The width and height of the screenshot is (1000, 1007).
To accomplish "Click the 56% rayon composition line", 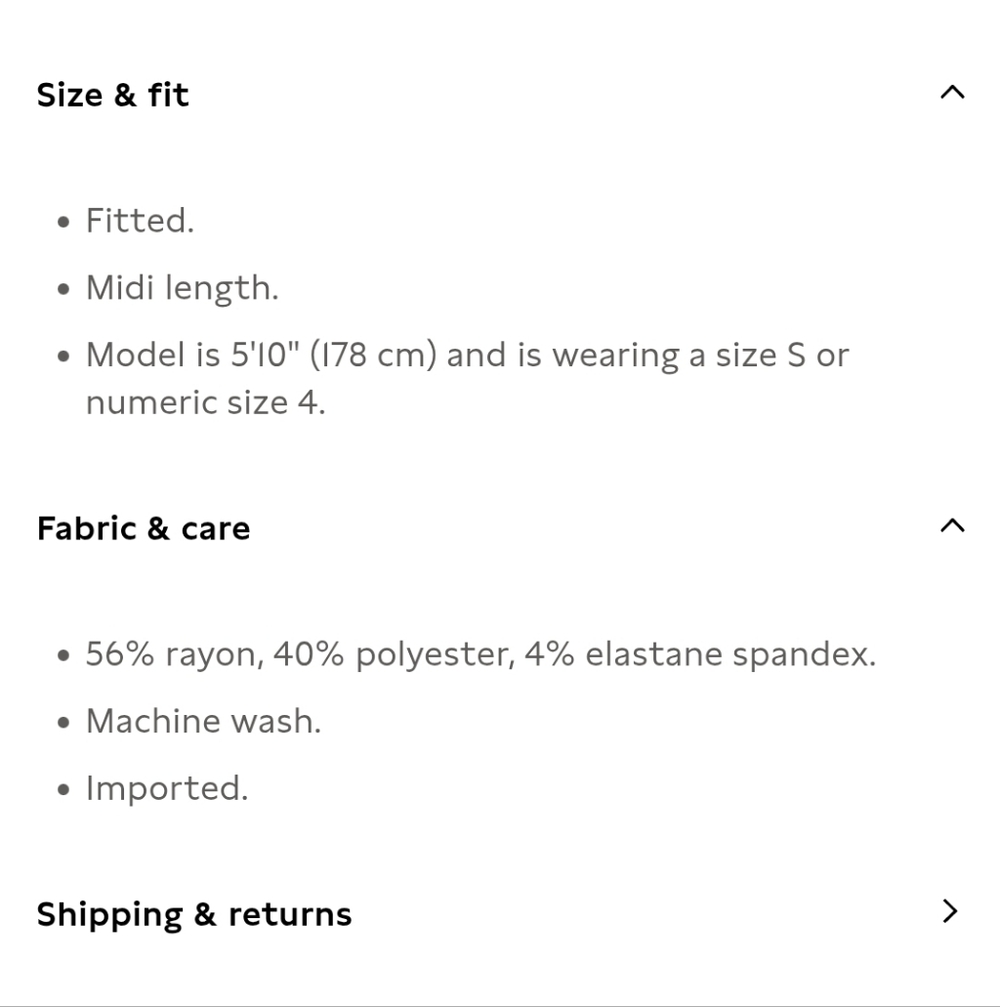I will (481, 655).
